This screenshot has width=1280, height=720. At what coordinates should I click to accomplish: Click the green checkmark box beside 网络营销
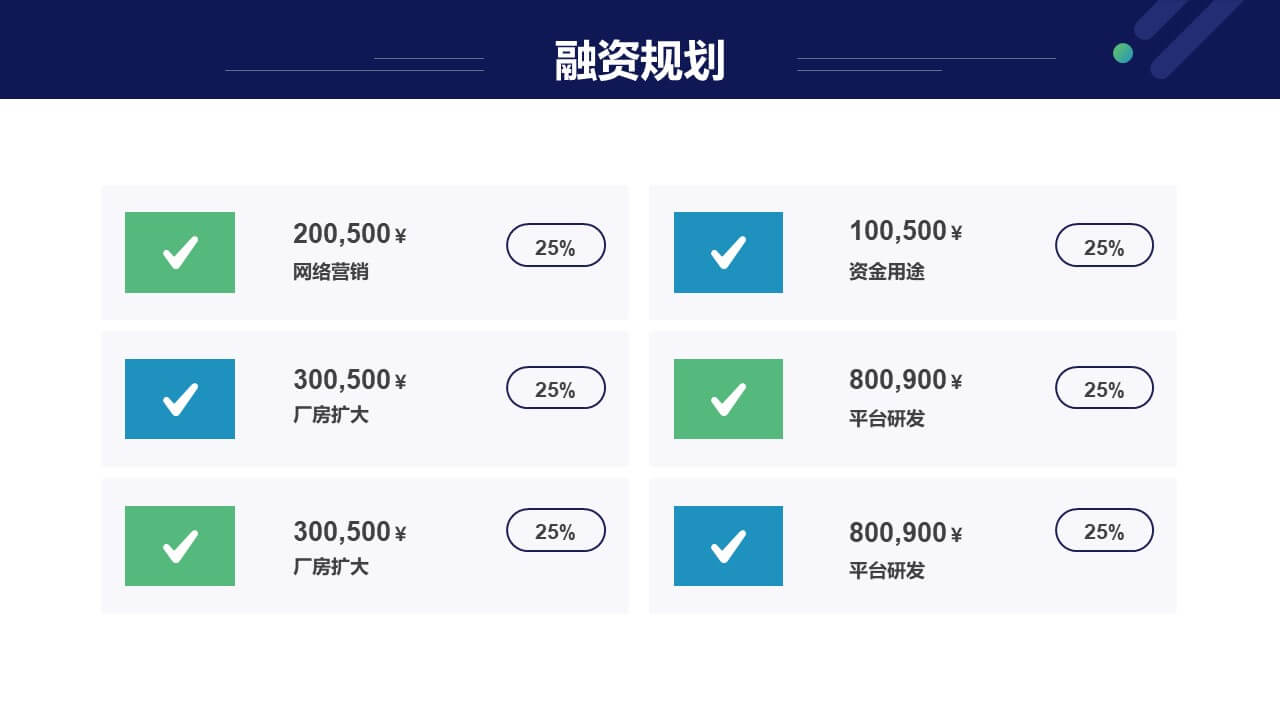coord(180,252)
